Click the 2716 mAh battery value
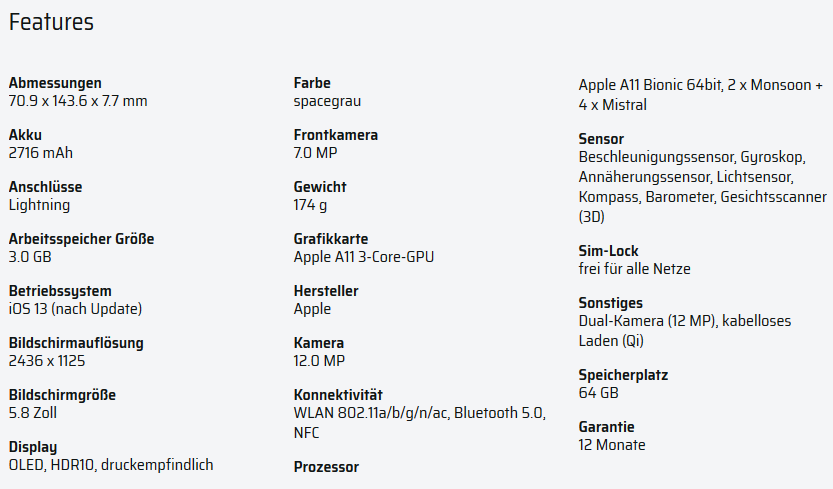Screen dimensions: 833x489 [41, 153]
